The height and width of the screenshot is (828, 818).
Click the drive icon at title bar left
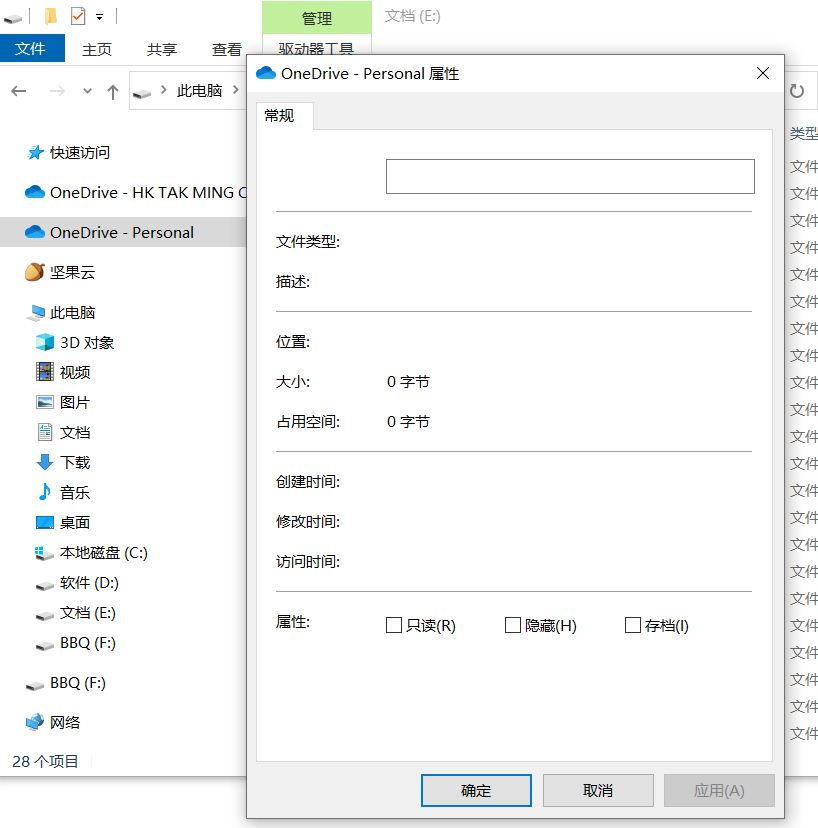13,19
